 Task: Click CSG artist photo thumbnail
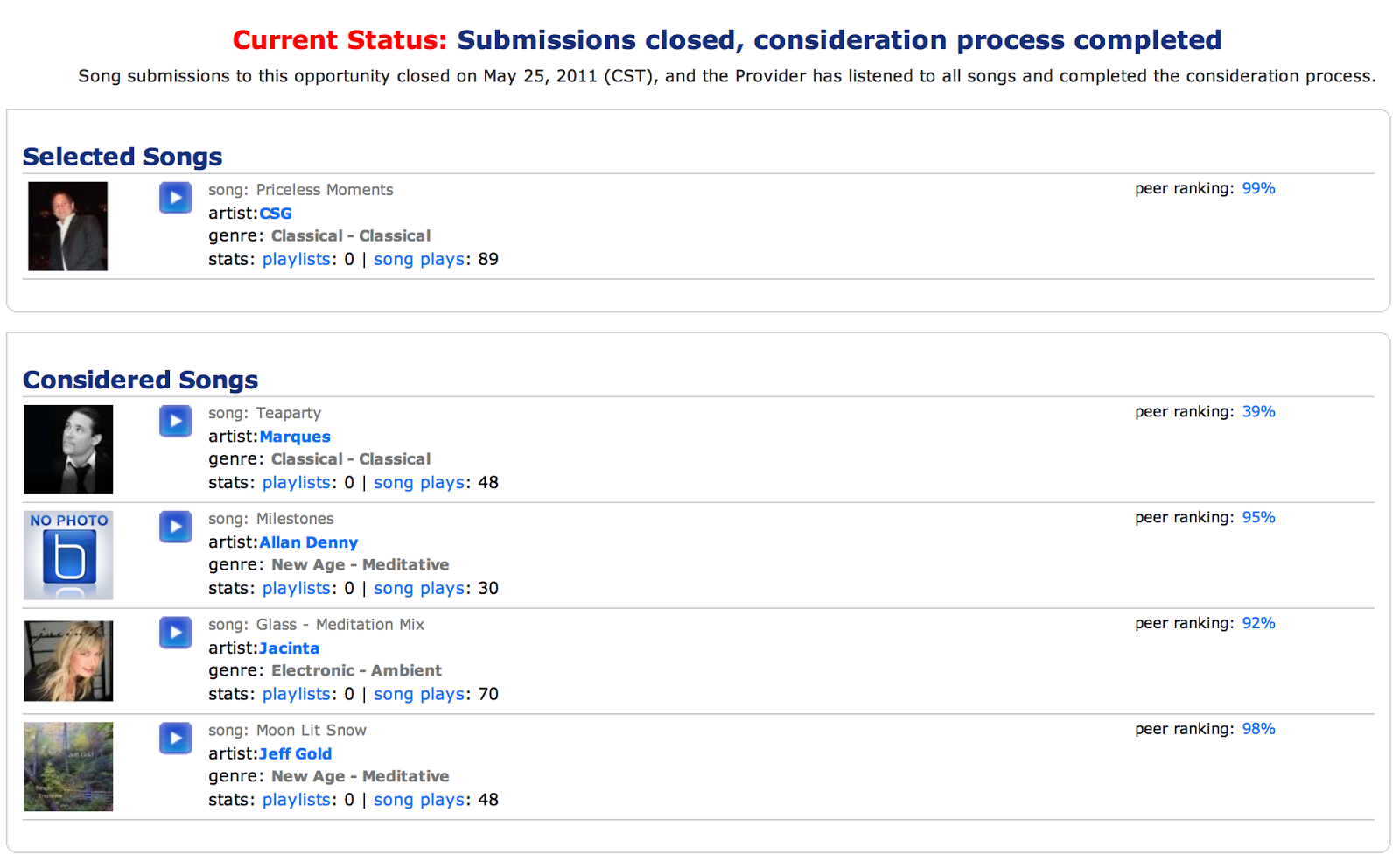pyautogui.click(x=67, y=226)
